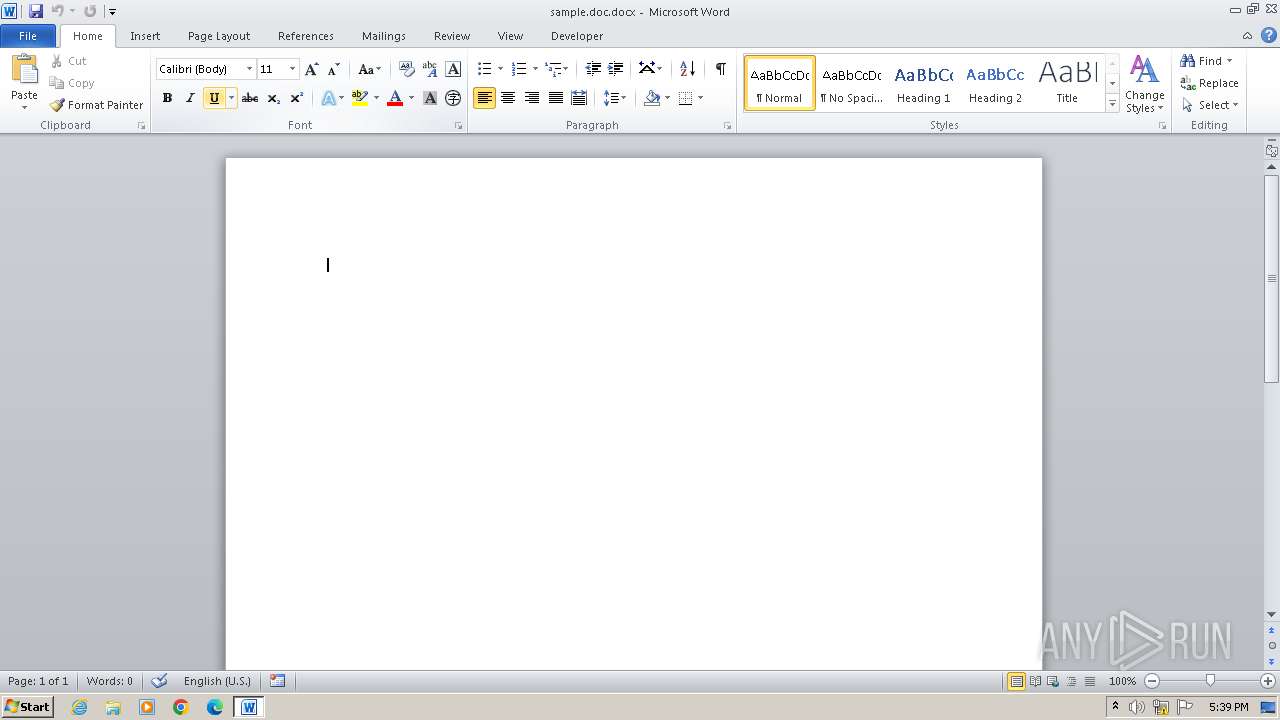This screenshot has width=1280, height=720.
Task: Toggle Web Layout view button
Action: [1052, 681]
